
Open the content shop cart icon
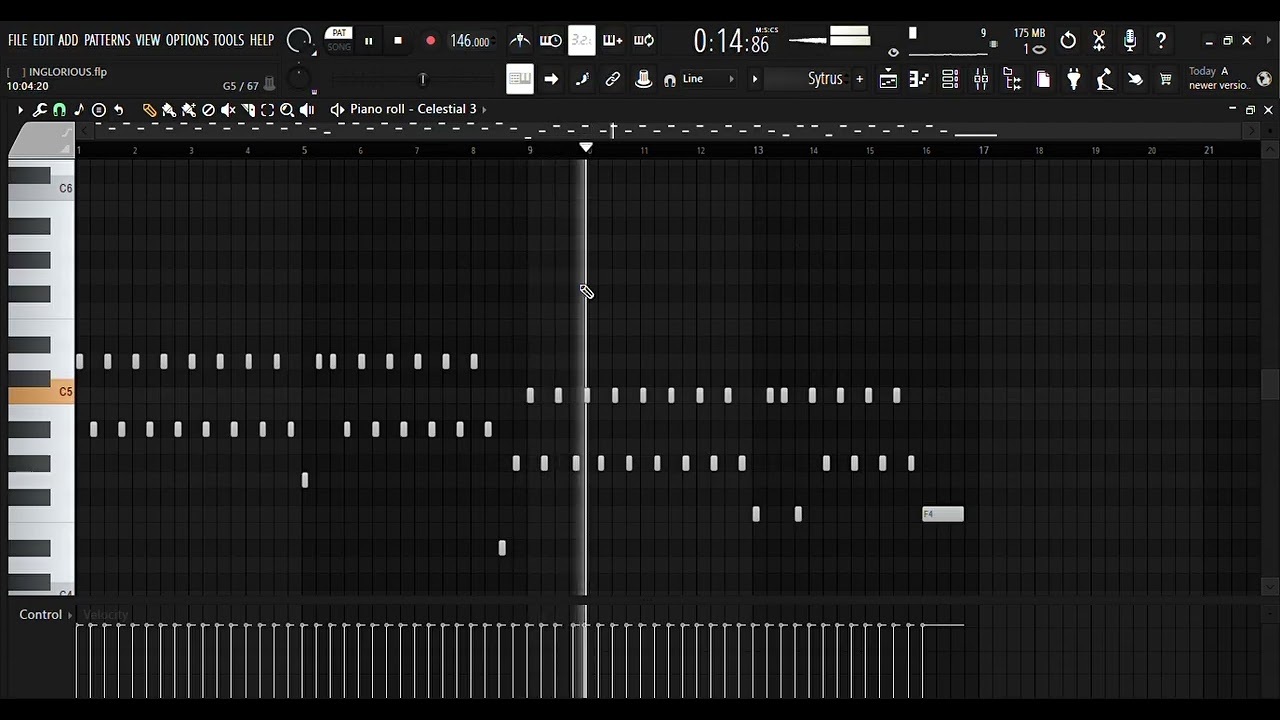tap(1166, 80)
